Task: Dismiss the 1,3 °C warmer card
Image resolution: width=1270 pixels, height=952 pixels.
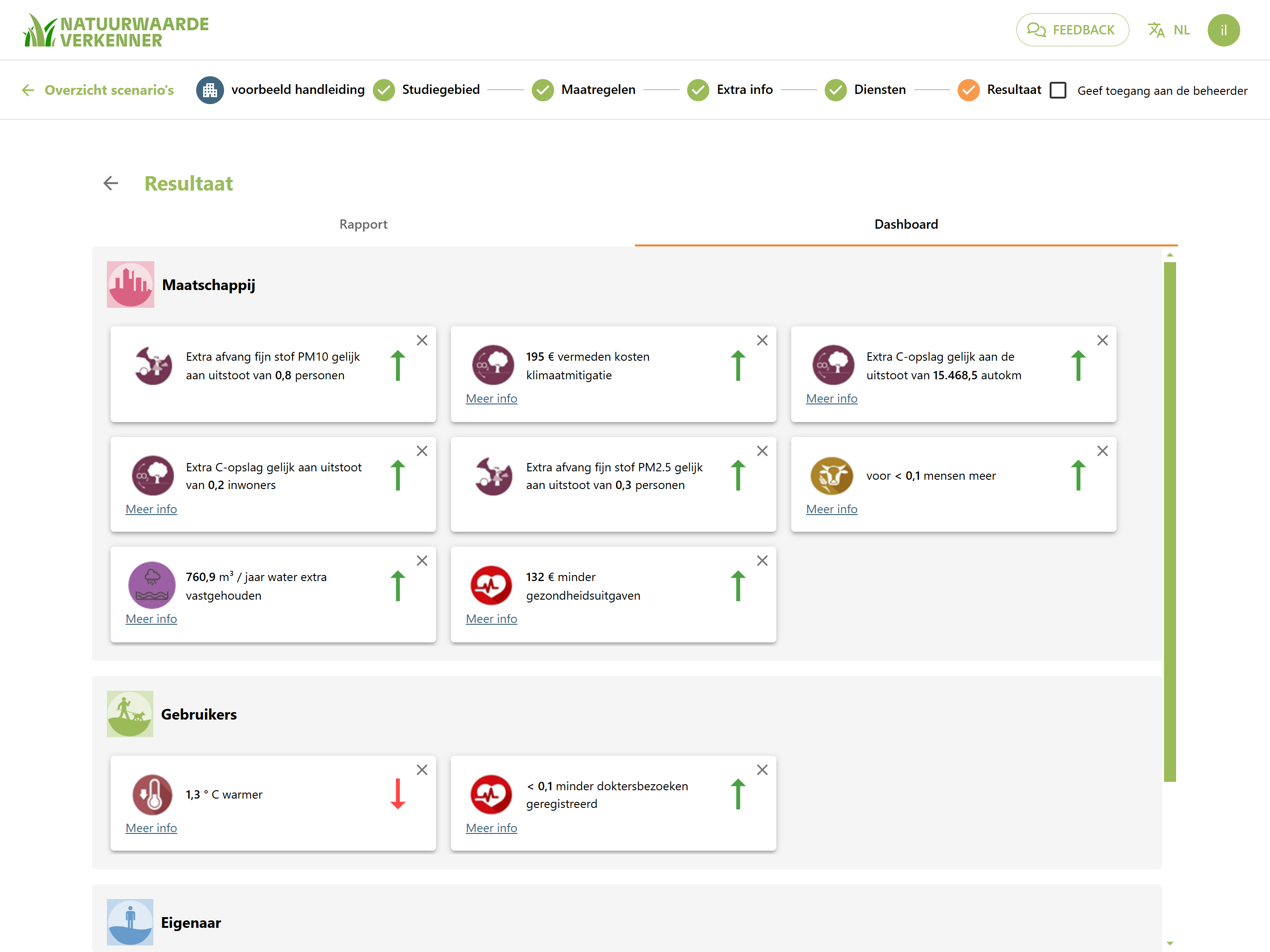Action: pyautogui.click(x=422, y=770)
